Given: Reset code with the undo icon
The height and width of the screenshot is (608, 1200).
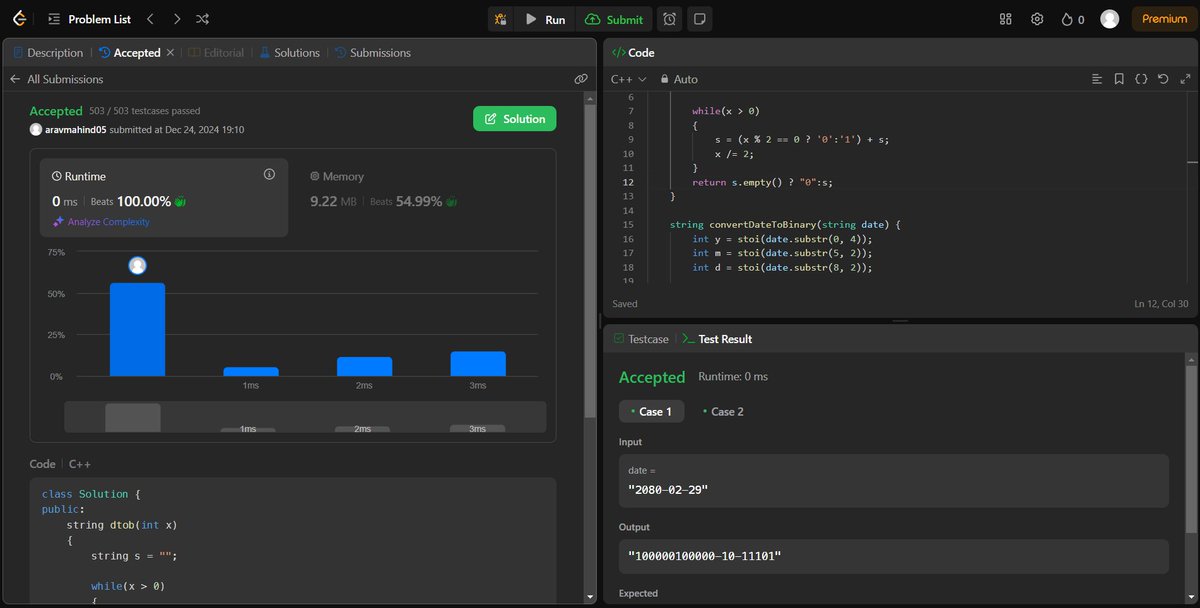Looking at the screenshot, I should 1162,78.
